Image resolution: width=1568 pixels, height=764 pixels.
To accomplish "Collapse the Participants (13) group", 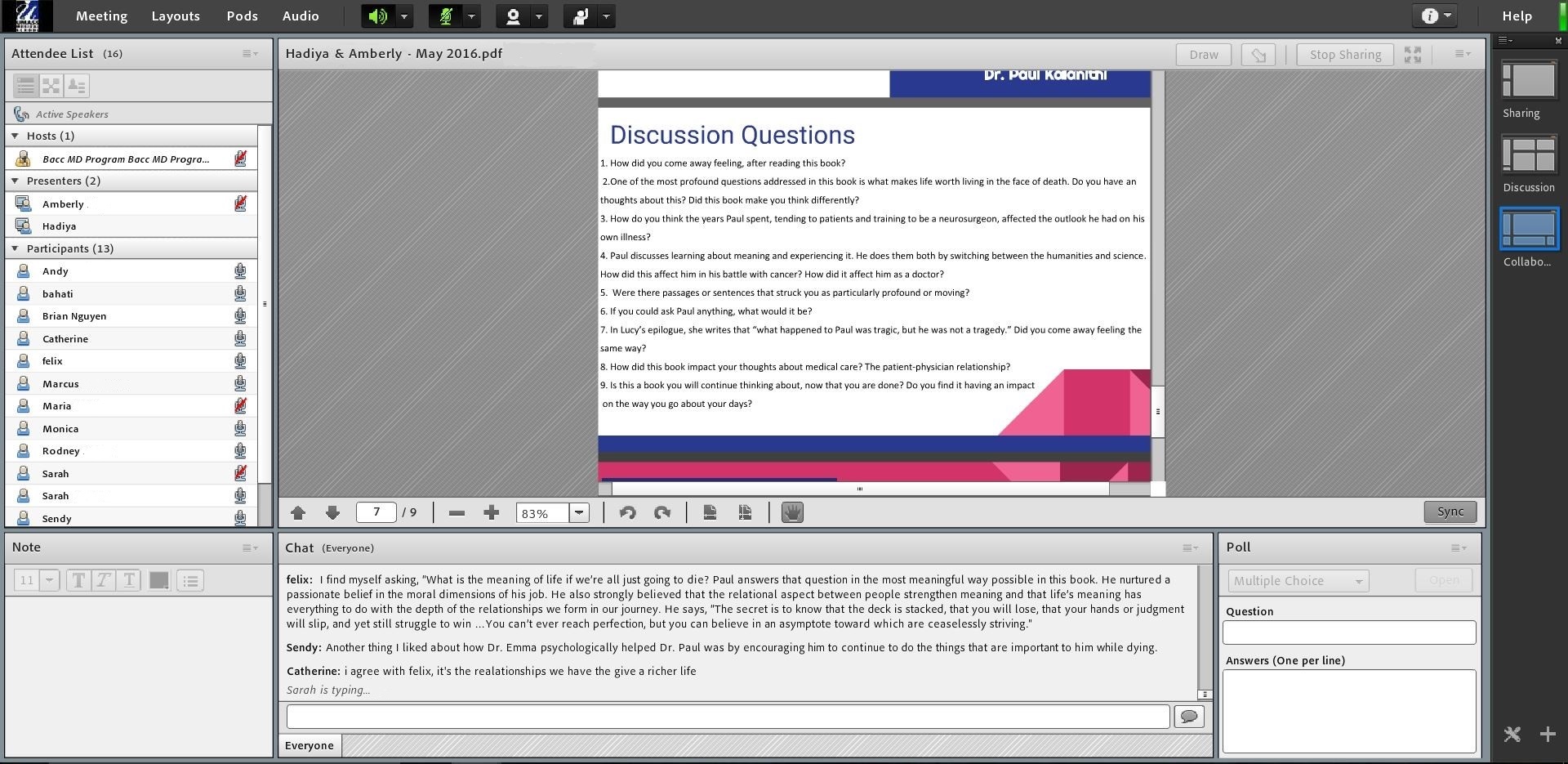I will tap(15, 248).
